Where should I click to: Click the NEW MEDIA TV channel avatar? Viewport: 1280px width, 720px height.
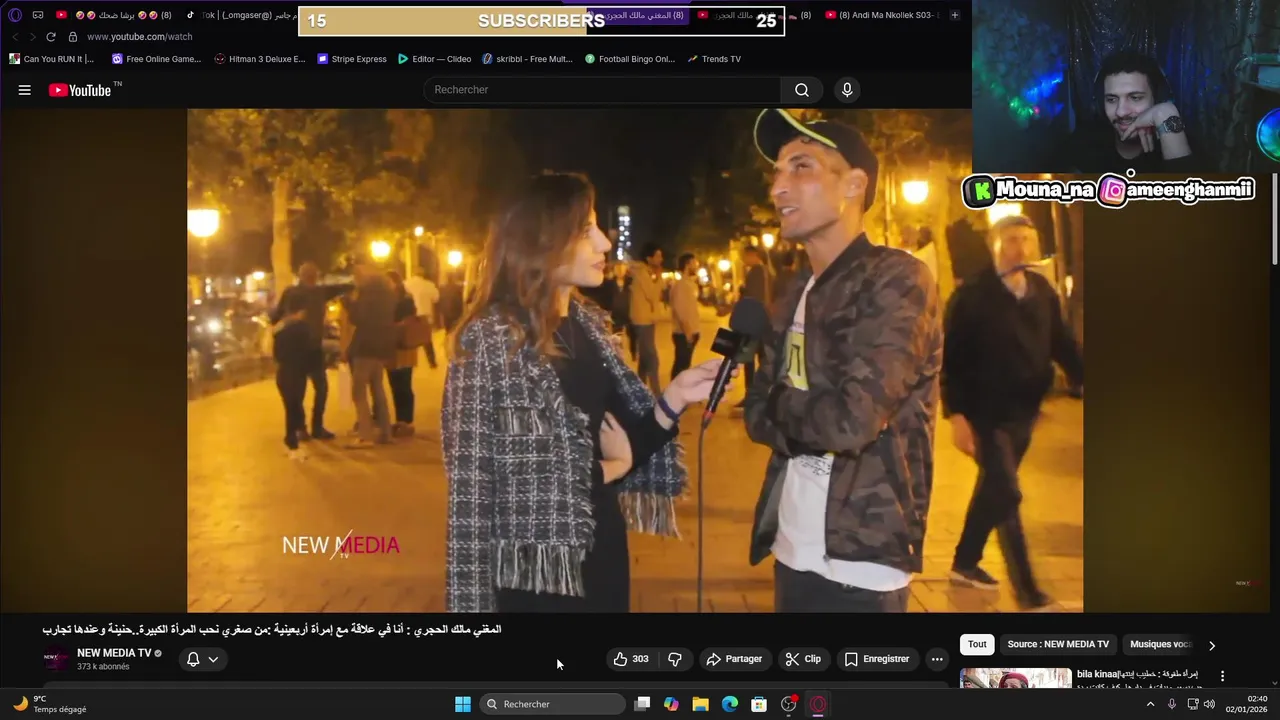pyautogui.click(x=56, y=659)
